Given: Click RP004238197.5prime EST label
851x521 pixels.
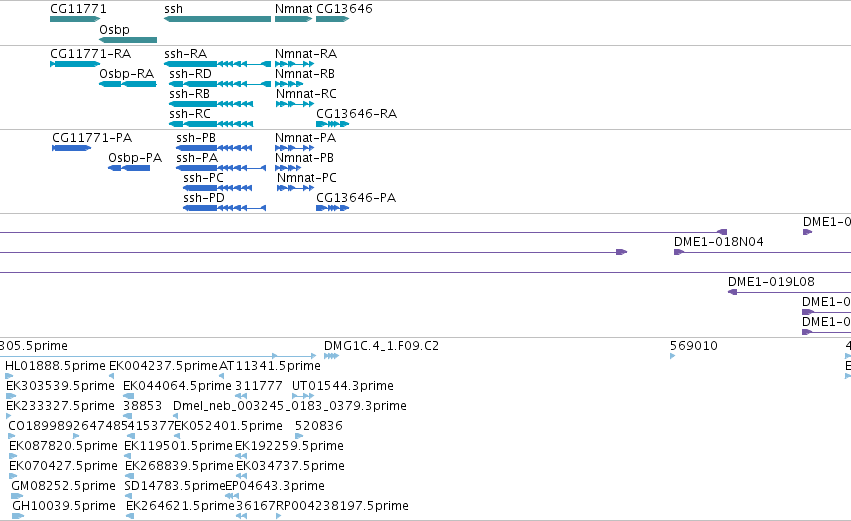Looking at the screenshot, I should pyautogui.click(x=342, y=507).
